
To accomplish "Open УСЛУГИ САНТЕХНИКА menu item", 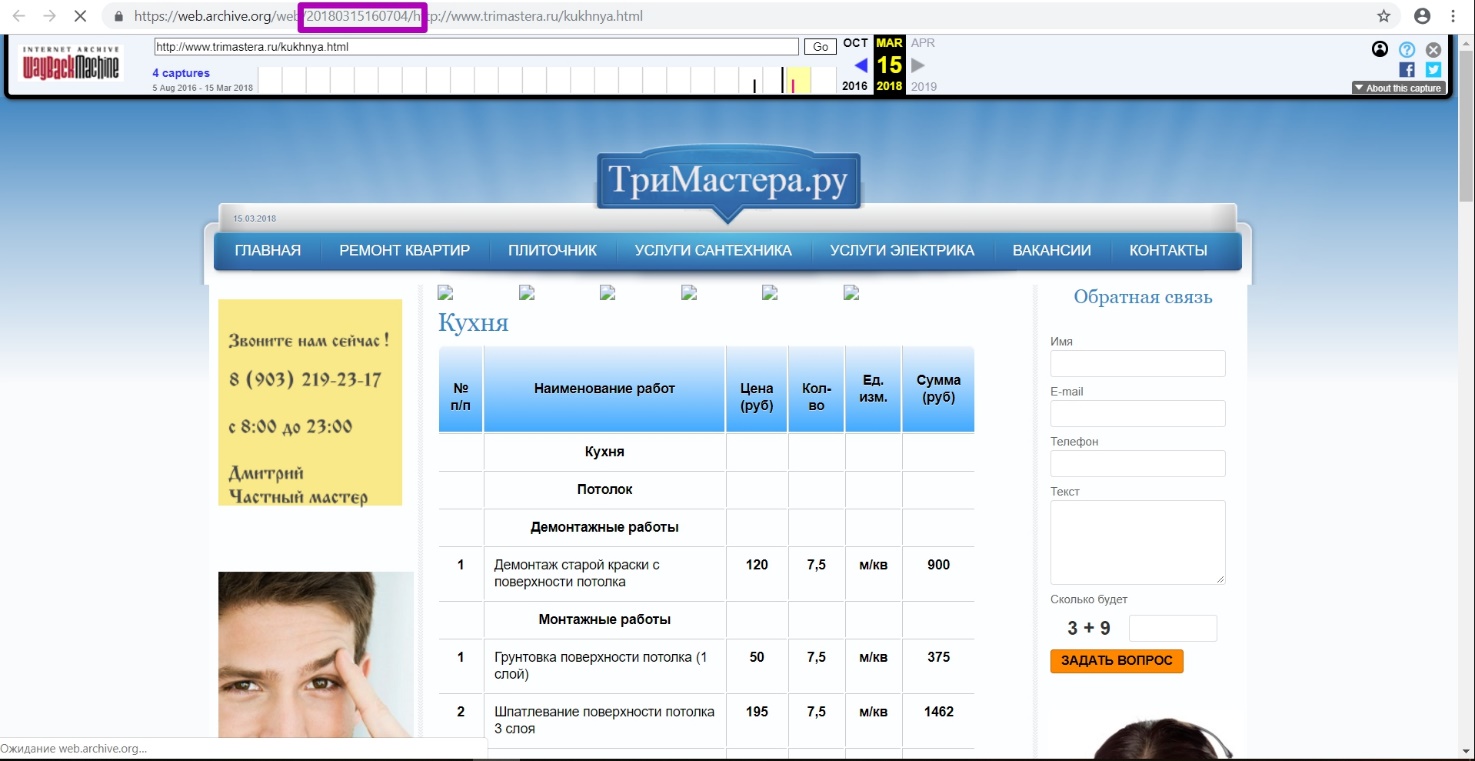I will [x=713, y=251].
